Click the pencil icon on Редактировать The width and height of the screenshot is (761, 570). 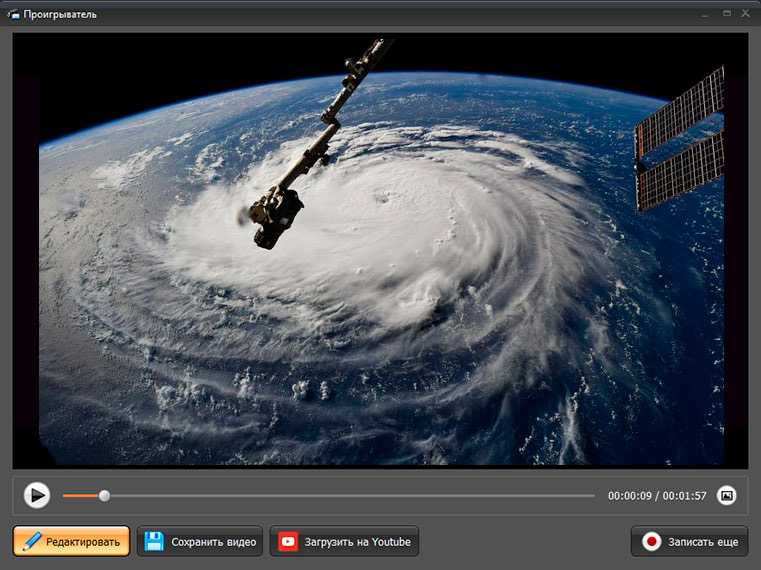33,541
